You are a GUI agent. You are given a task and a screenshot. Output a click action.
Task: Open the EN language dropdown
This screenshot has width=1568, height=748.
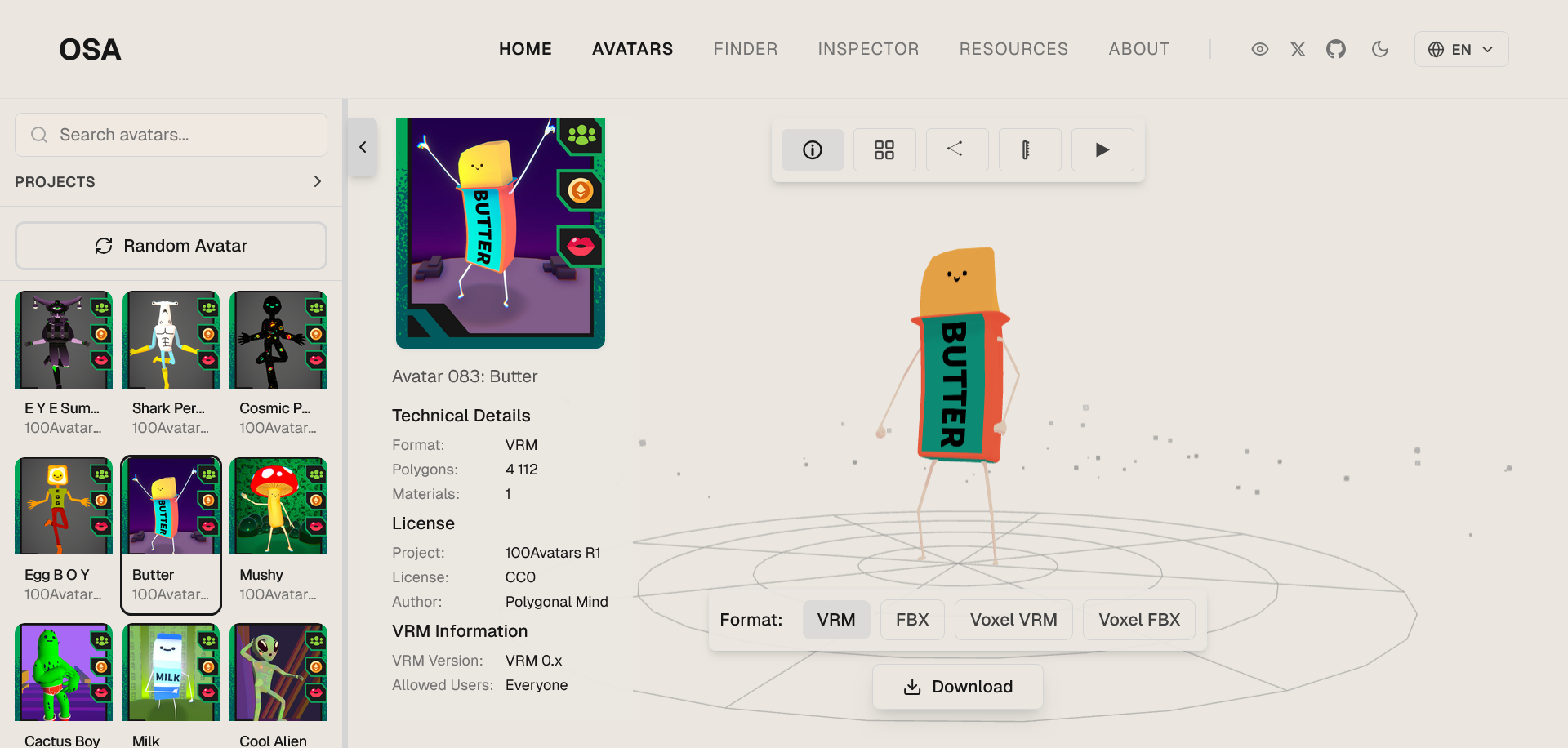pos(1461,49)
